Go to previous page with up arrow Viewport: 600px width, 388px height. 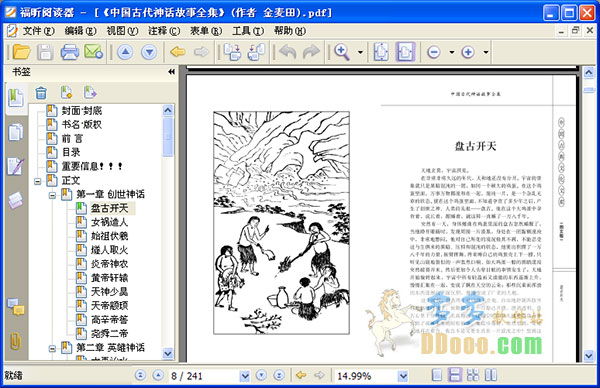pos(125,52)
